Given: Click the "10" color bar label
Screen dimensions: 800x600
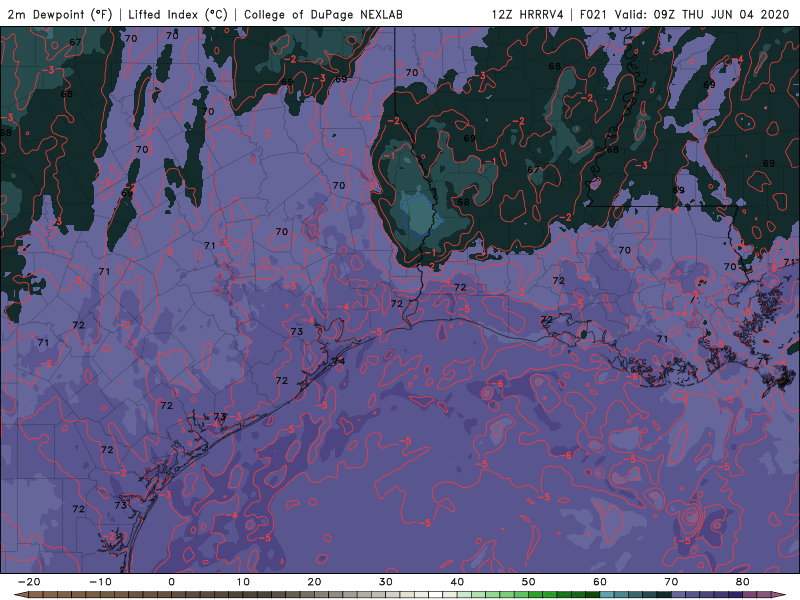Looking at the screenshot, I should [243, 582].
